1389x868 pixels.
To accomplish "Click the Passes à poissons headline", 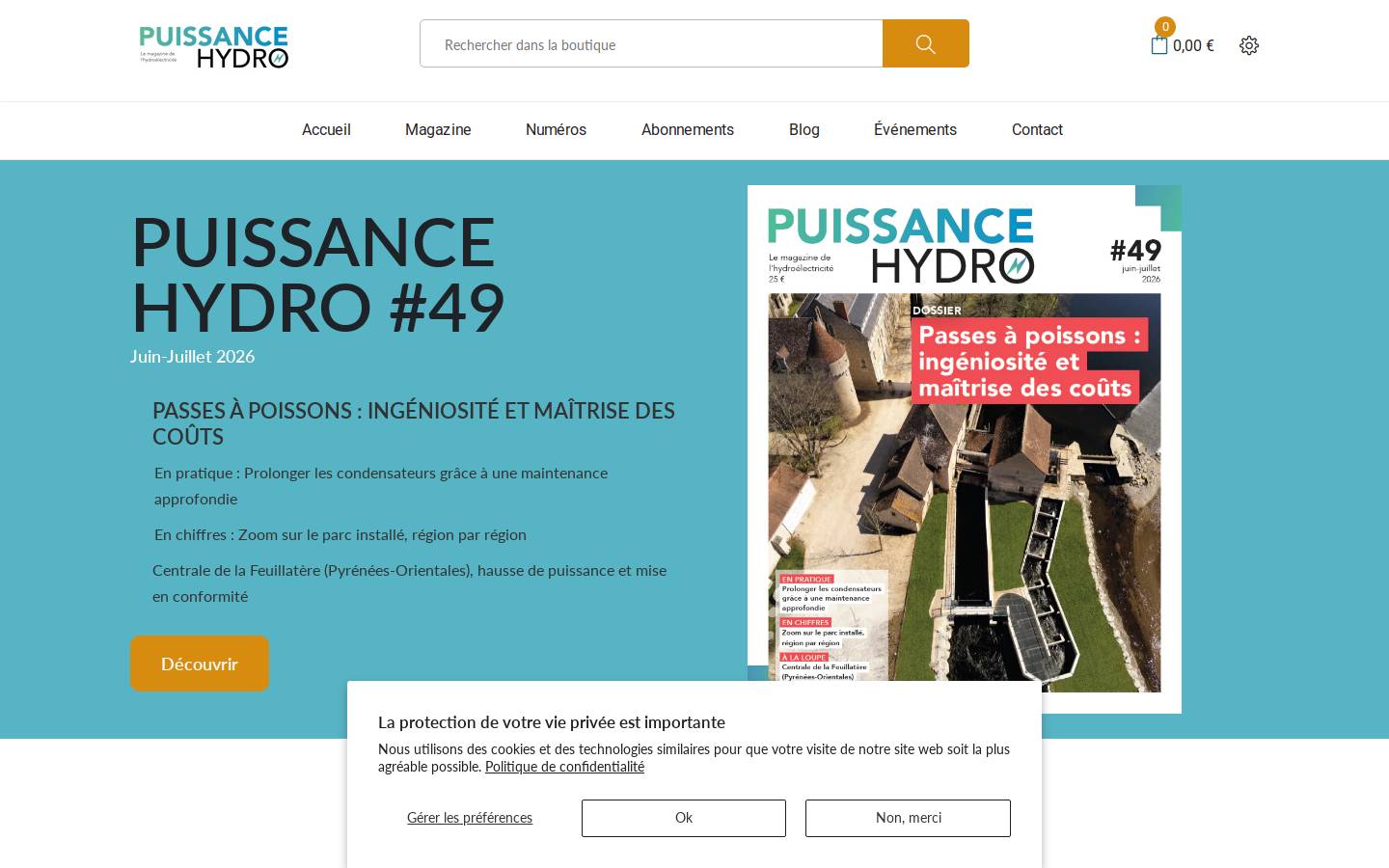I will (x=414, y=423).
